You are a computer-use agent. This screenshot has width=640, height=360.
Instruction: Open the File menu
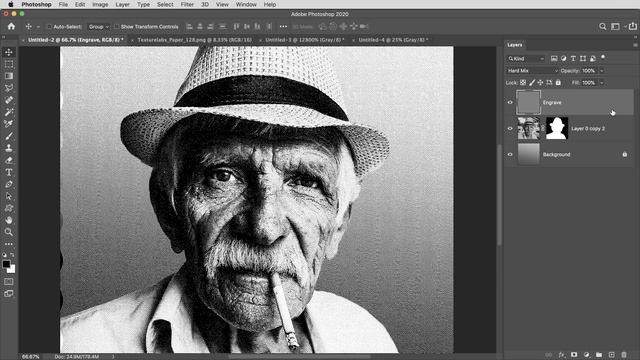click(63, 4)
